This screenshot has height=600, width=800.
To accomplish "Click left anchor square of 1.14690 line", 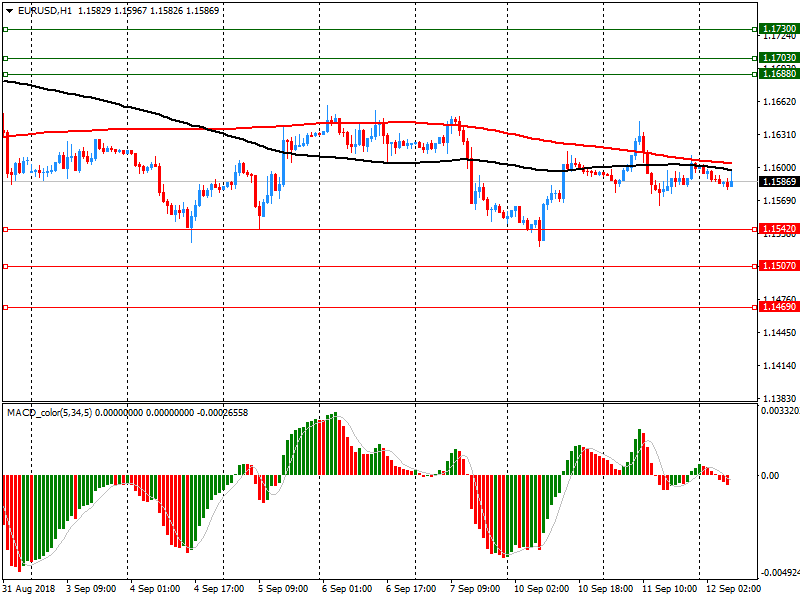I will [5, 307].
